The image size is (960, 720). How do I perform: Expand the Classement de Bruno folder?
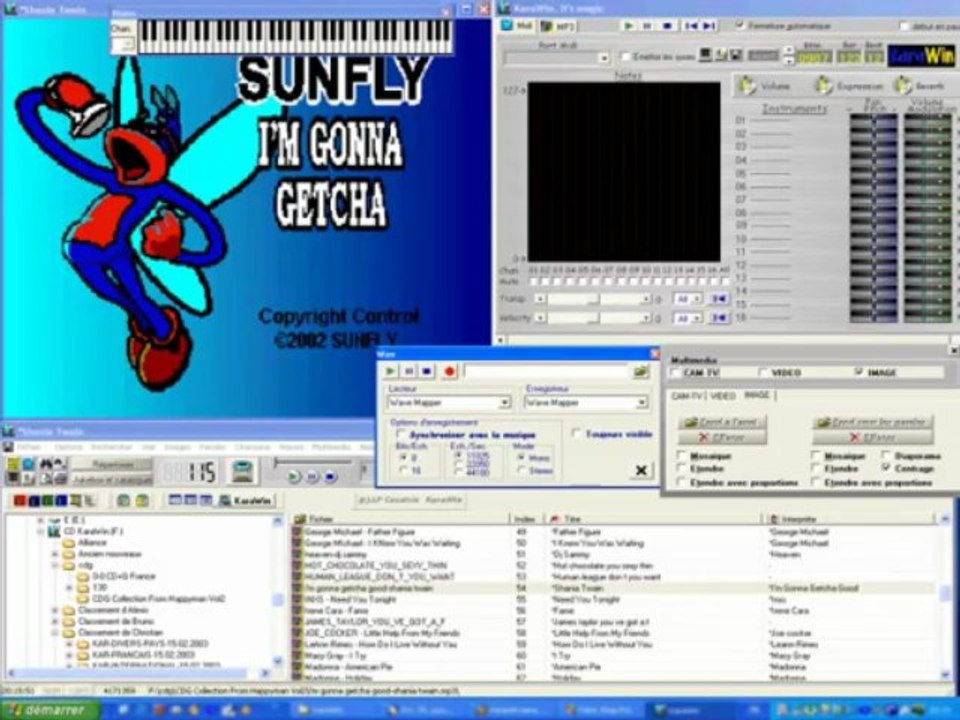55,621
